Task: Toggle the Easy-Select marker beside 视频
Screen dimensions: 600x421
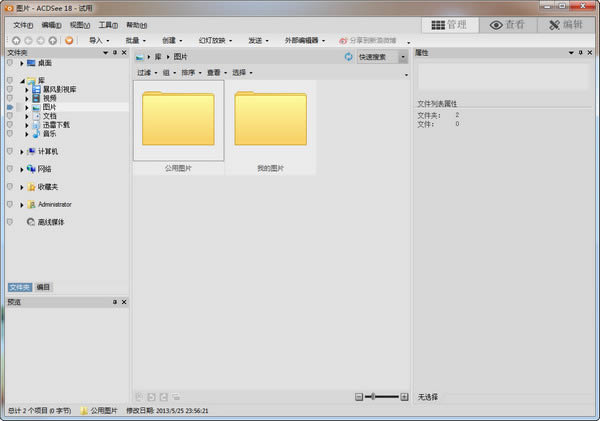Action: [10, 98]
